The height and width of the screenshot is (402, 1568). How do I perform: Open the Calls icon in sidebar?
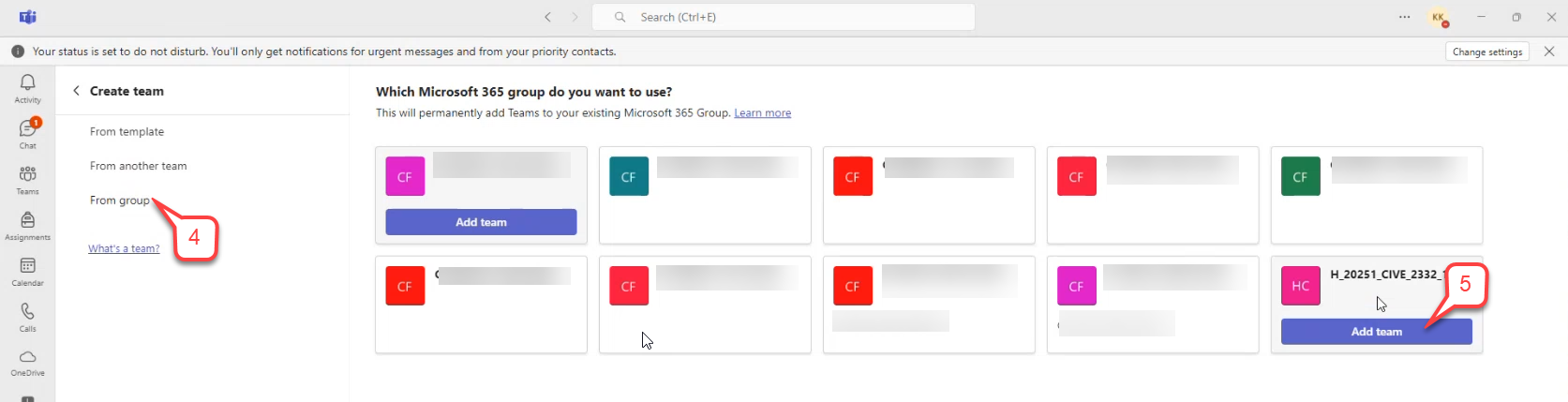(x=27, y=317)
